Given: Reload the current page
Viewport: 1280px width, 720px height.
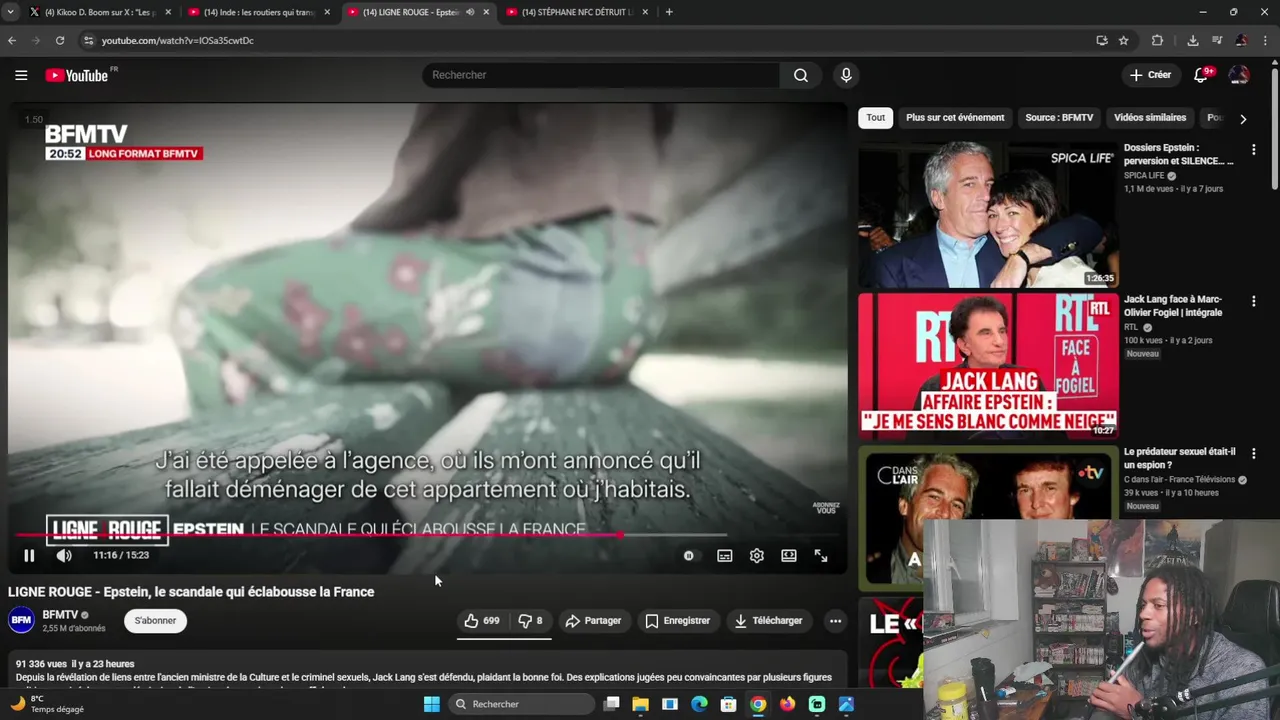Looking at the screenshot, I should (x=60, y=40).
